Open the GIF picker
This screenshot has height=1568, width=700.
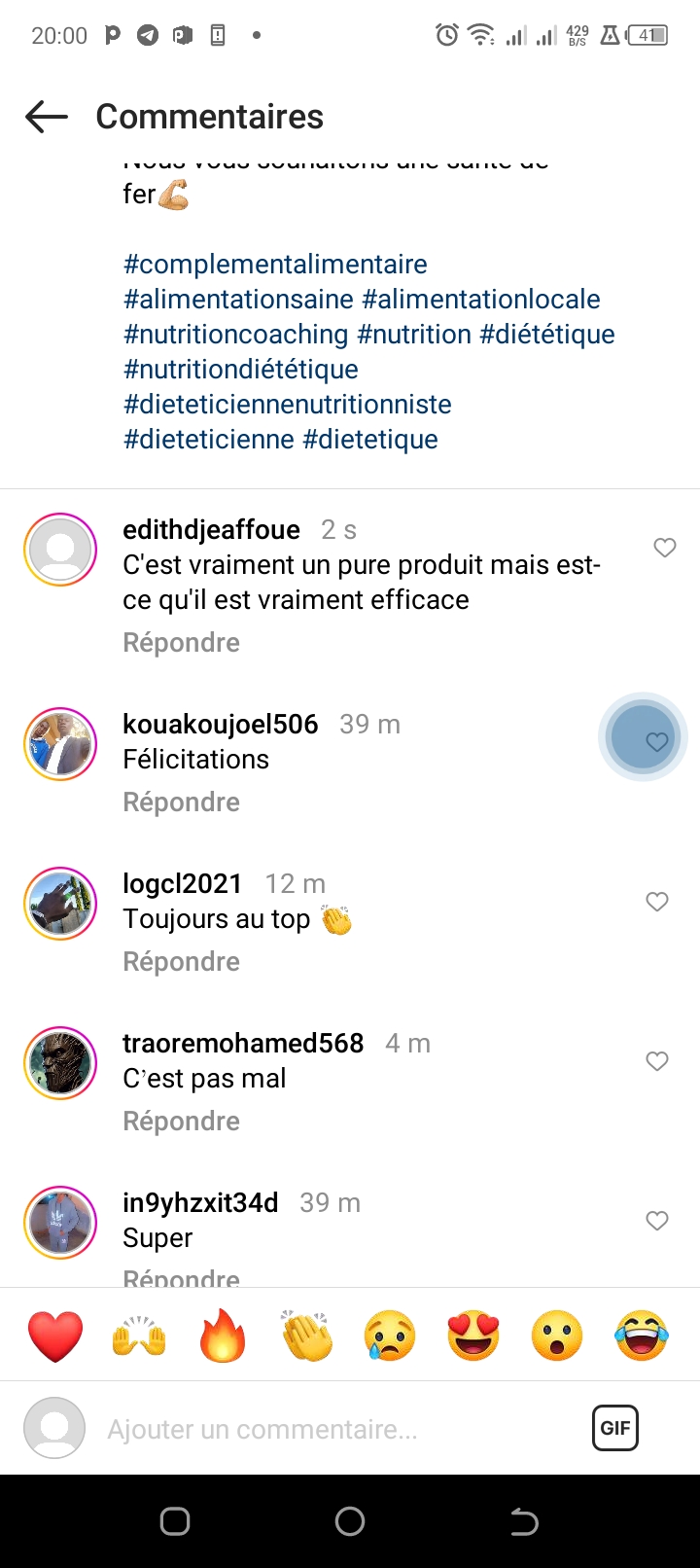pos(614,1428)
